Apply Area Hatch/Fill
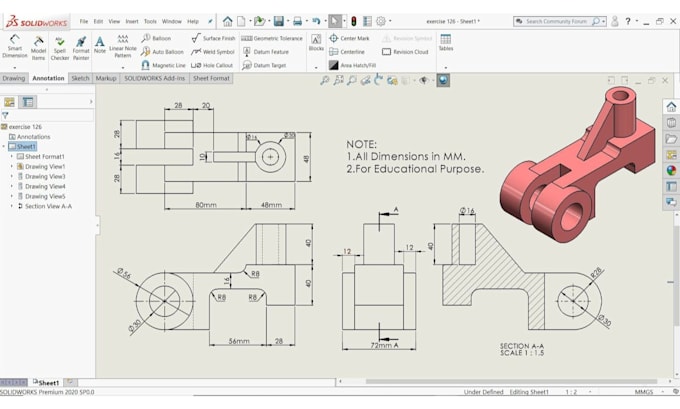The height and width of the screenshot is (409, 680). (x=352, y=65)
